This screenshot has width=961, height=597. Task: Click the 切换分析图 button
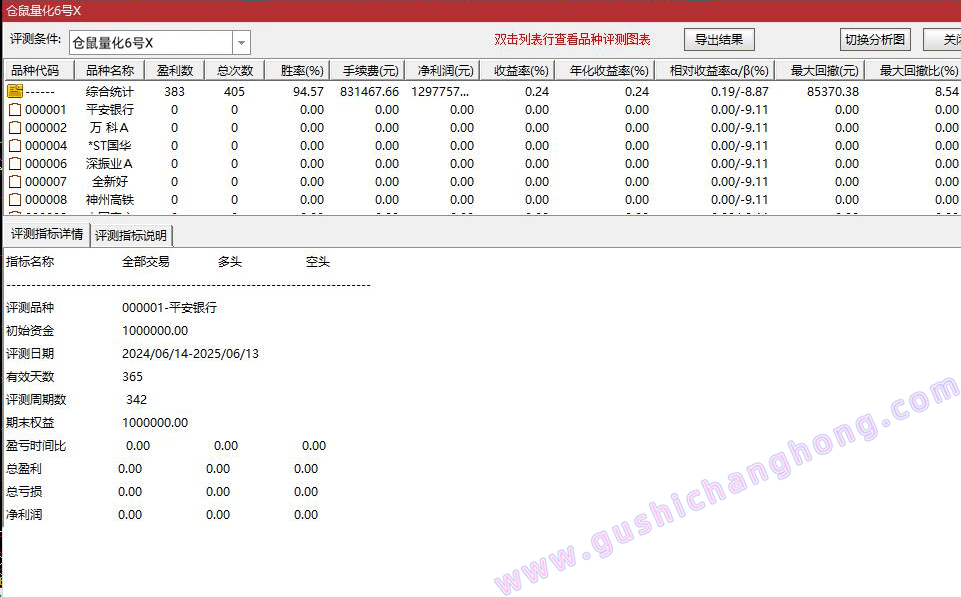(875, 40)
